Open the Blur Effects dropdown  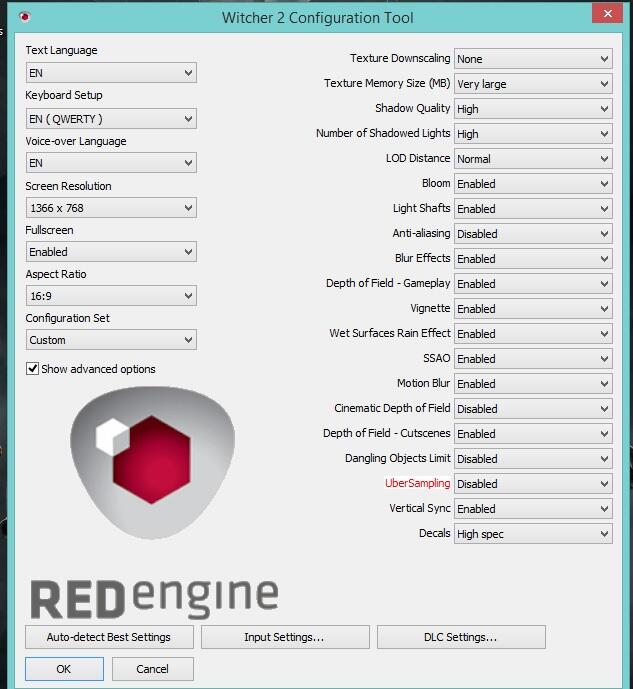[x=533, y=259]
